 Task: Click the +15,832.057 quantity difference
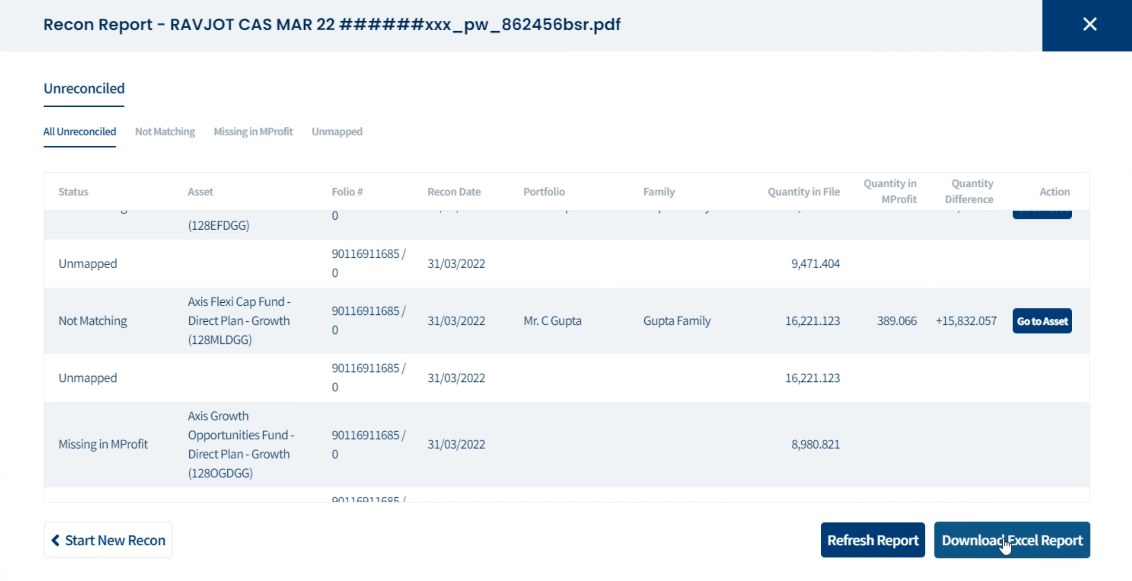pos(966,321)
